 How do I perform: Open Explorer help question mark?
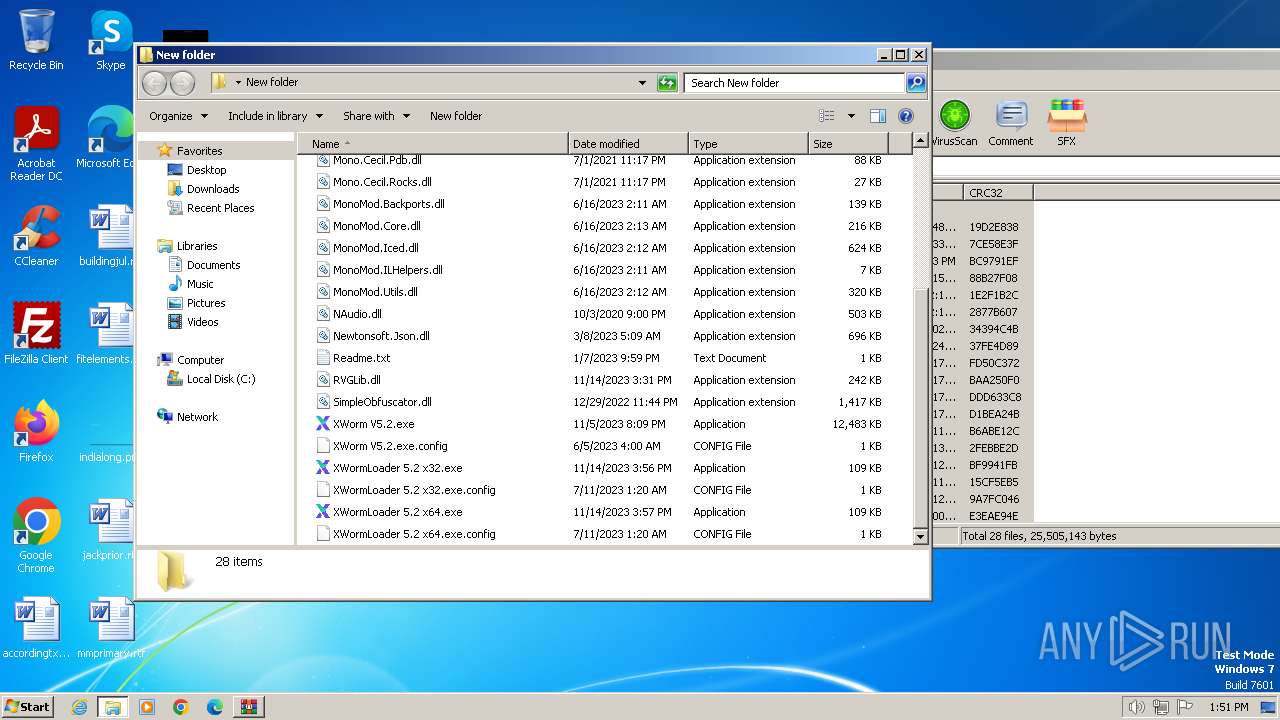[906, 116]
